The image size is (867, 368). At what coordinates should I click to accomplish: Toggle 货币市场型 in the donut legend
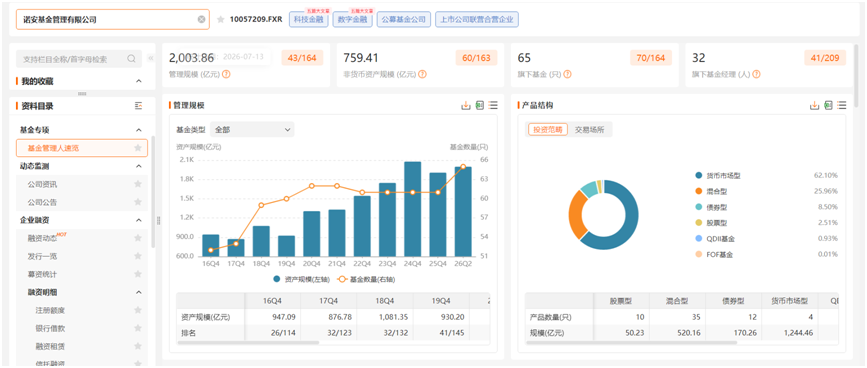(718, 175)
